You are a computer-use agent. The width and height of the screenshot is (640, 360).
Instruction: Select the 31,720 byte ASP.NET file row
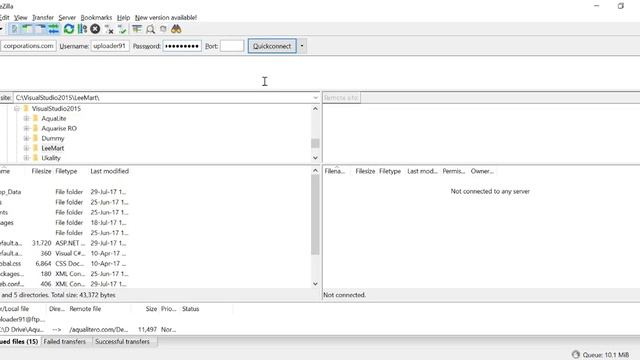65,243
